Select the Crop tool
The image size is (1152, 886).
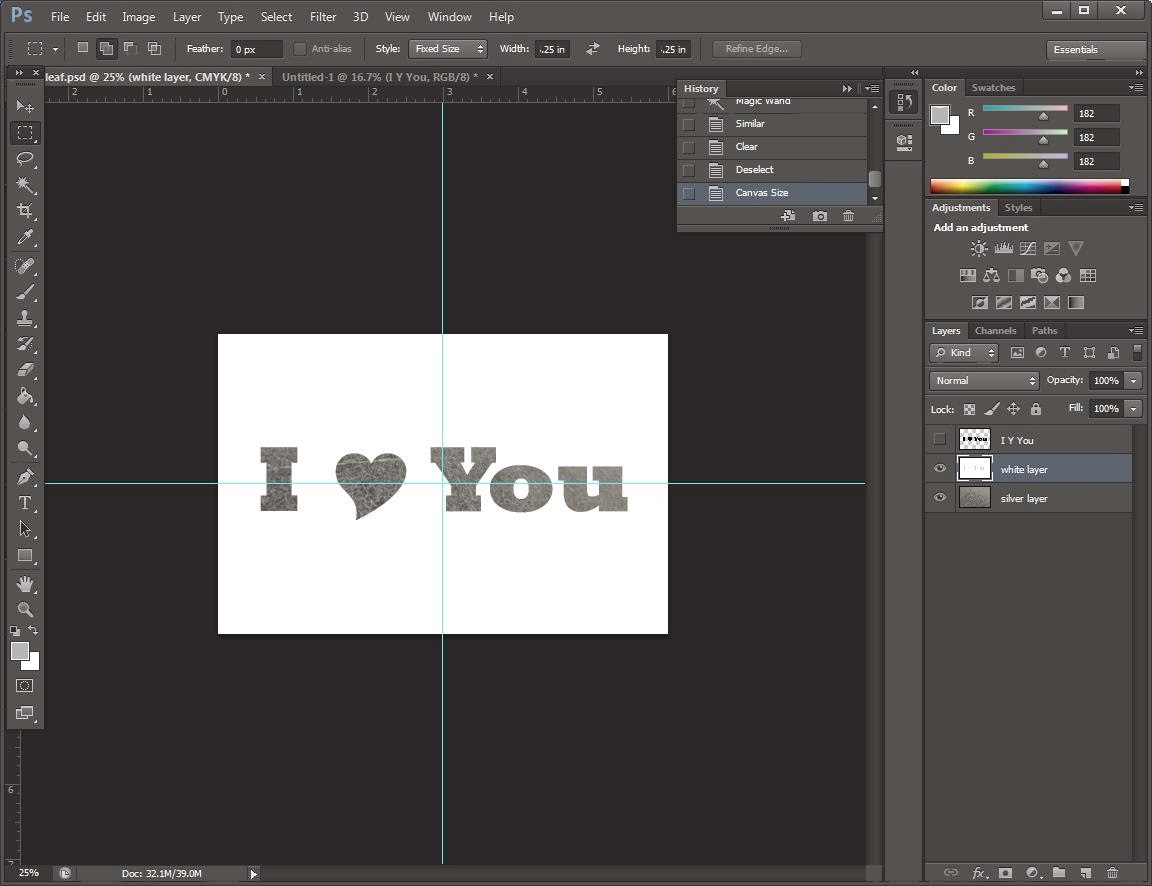click(x=25, y=211)
